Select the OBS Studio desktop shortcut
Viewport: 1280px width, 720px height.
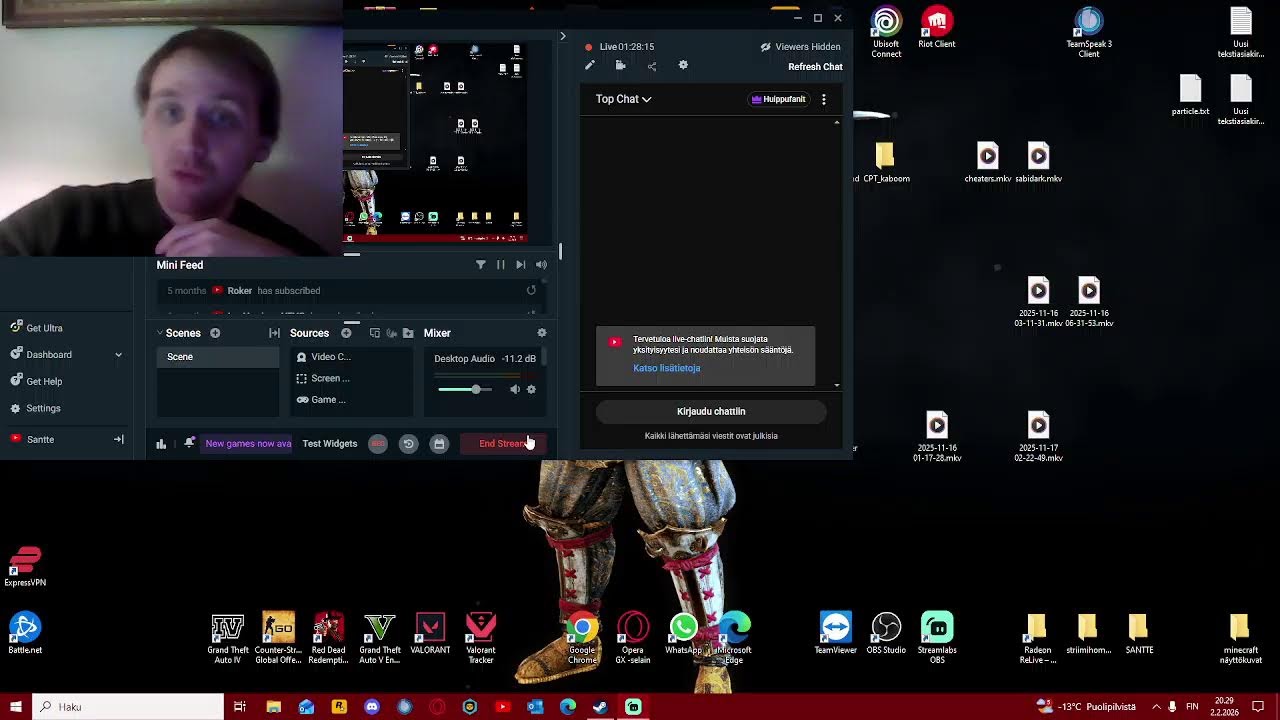point(886,633)
